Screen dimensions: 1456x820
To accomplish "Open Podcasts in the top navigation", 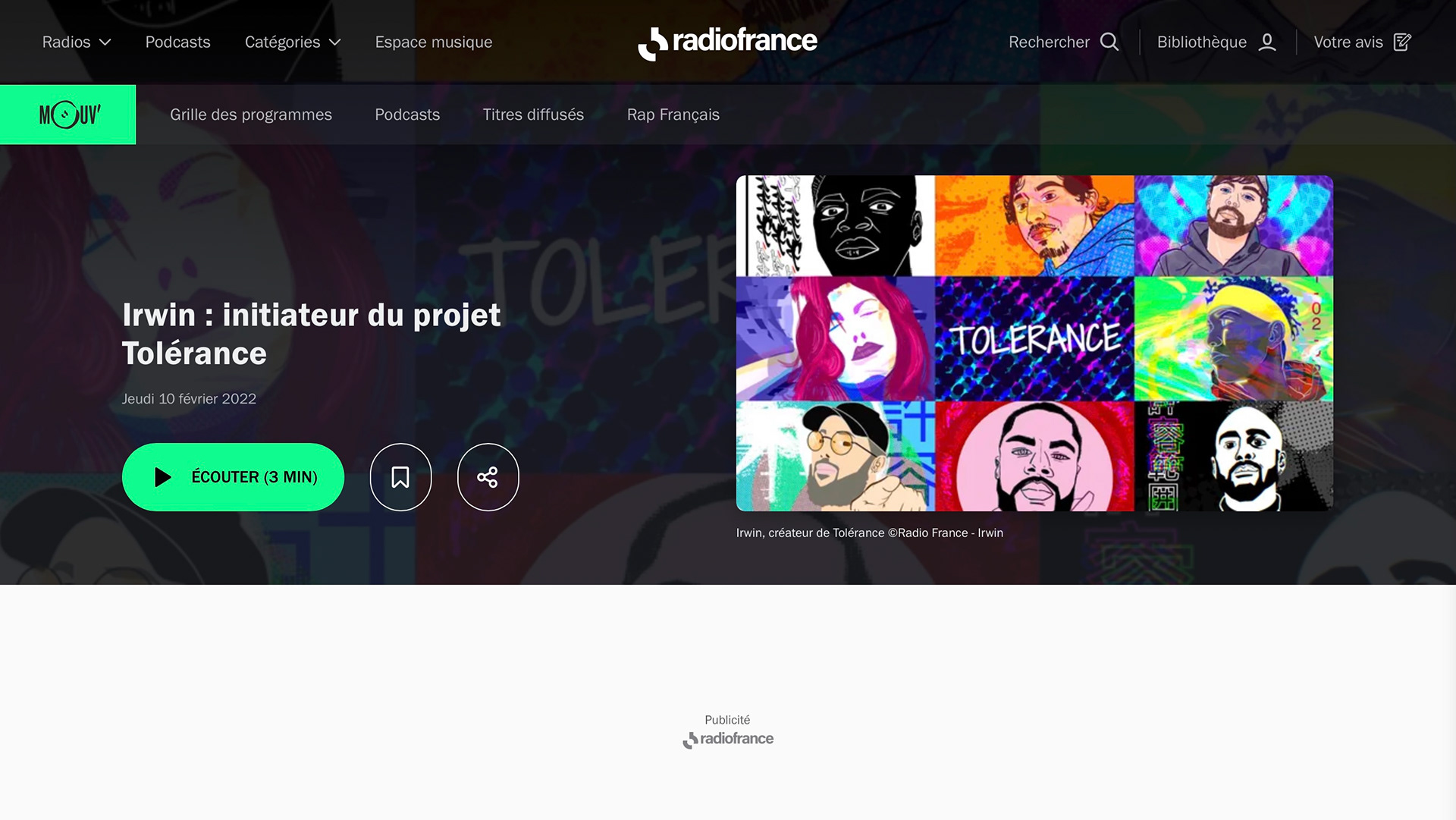I will 177,42.
